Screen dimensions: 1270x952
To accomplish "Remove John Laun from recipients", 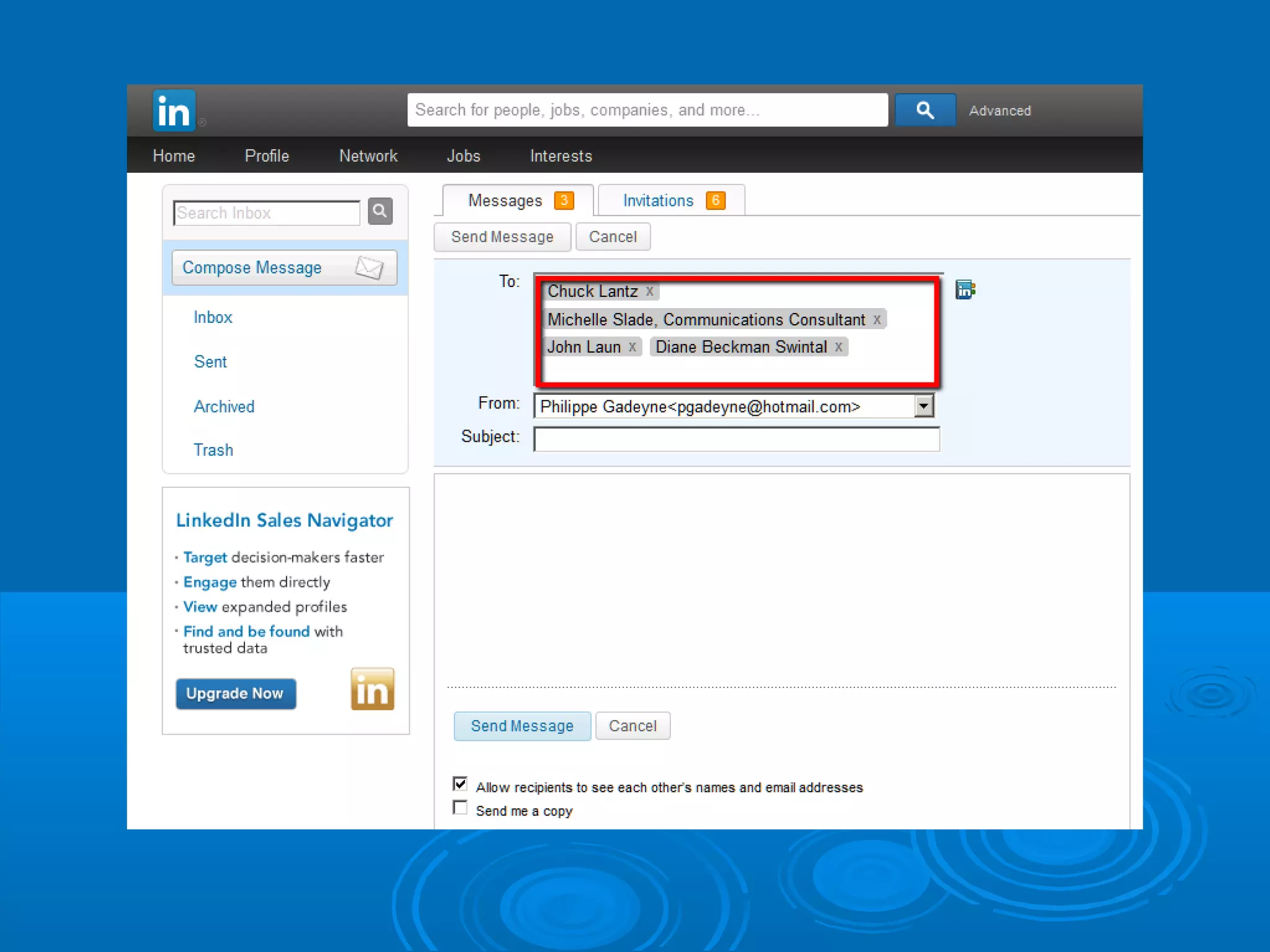I will coord(632,347).
